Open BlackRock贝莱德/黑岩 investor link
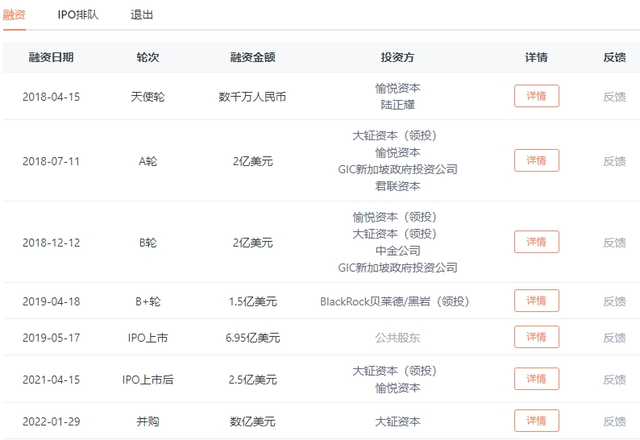The image size is (640, 440). click(x=398, y=301)
